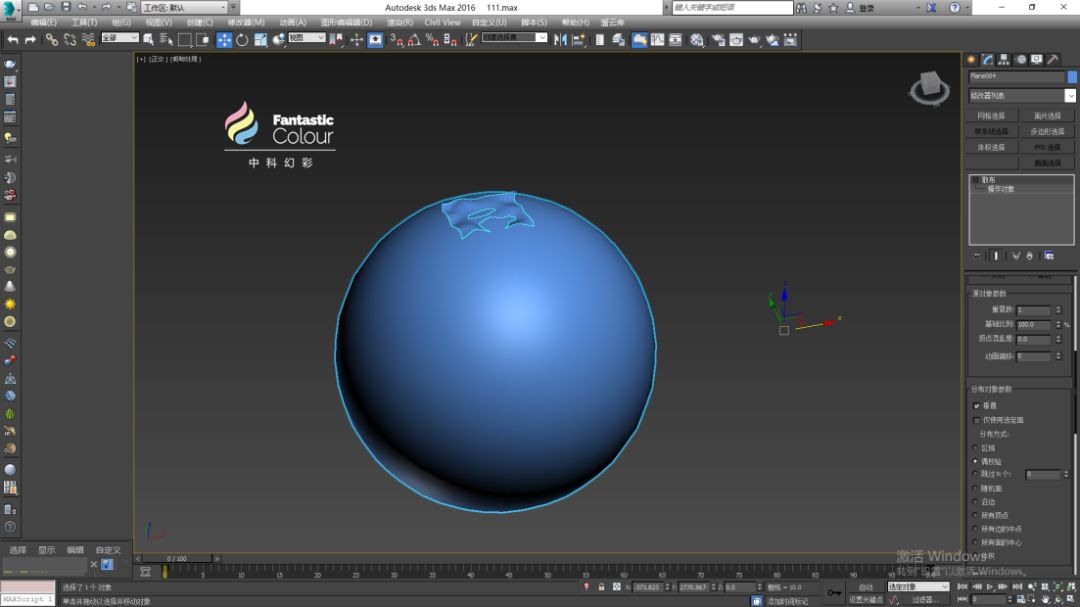Open the Modify panel tab icon
1080x607 pixels.
(987, 59)
